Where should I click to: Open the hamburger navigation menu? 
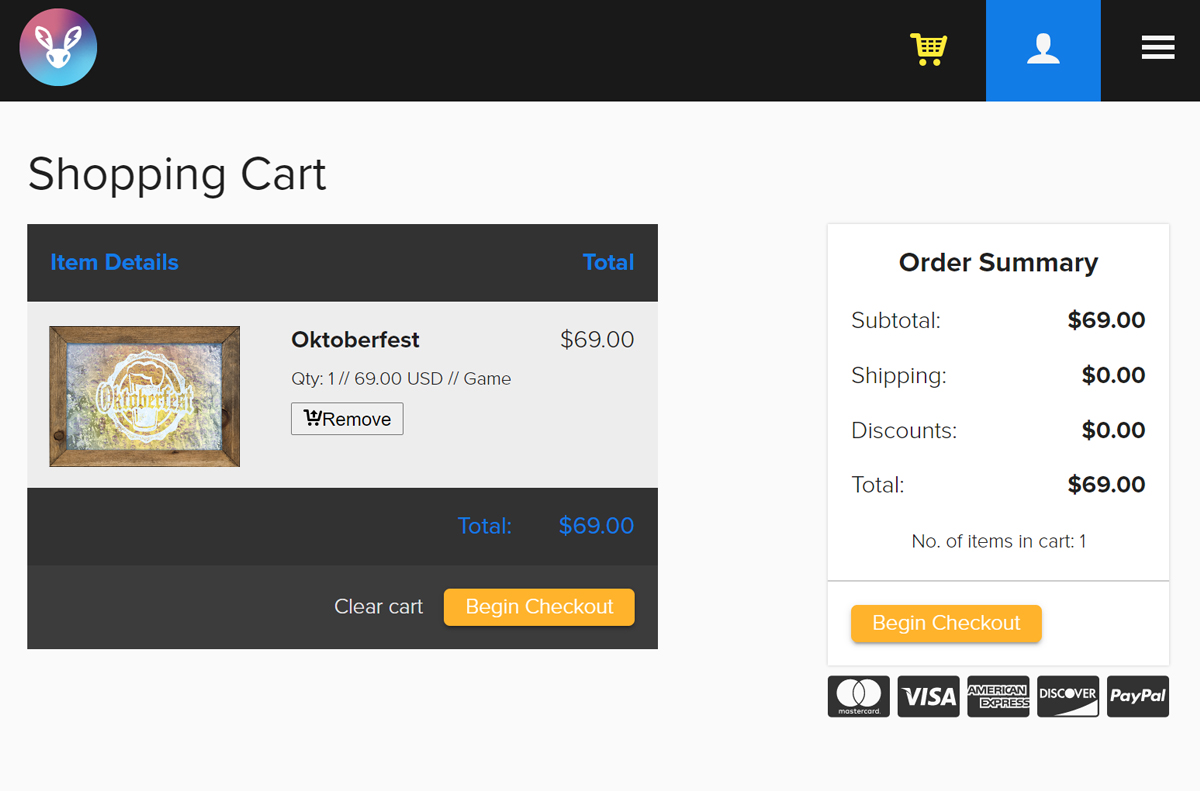(1158, 48)
